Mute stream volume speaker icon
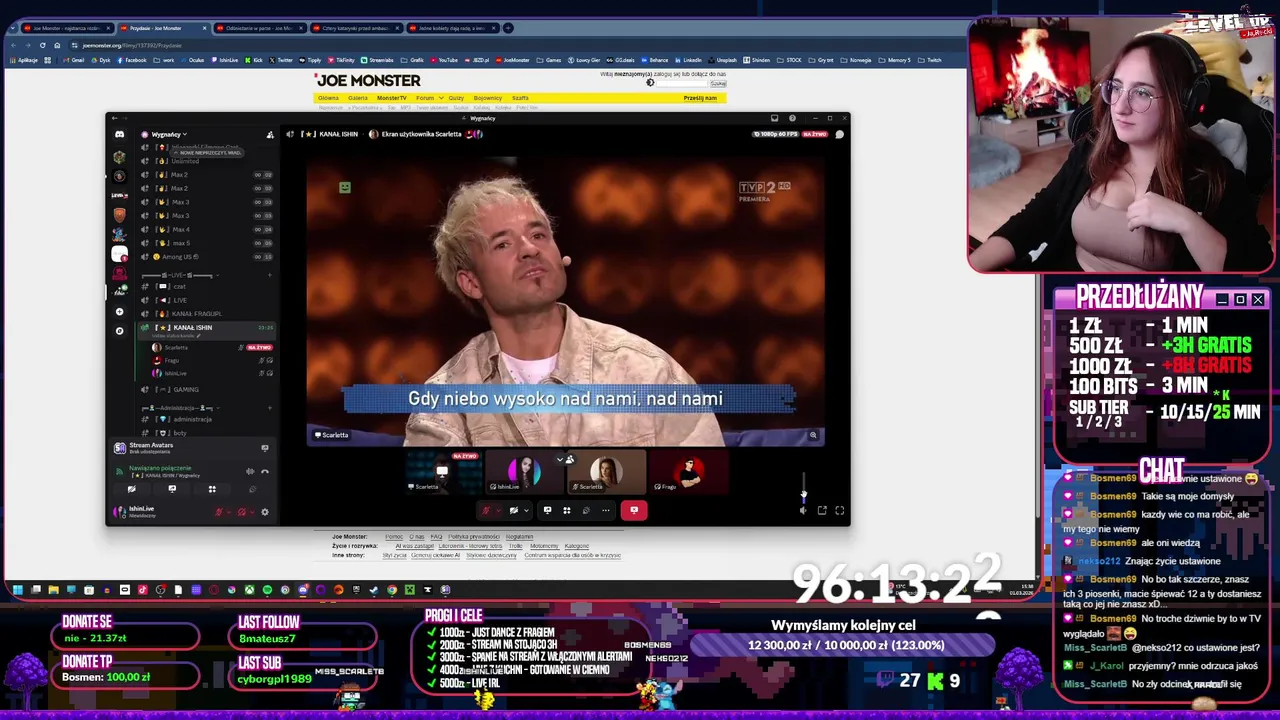1280x720 pixels. click(803, 510)
